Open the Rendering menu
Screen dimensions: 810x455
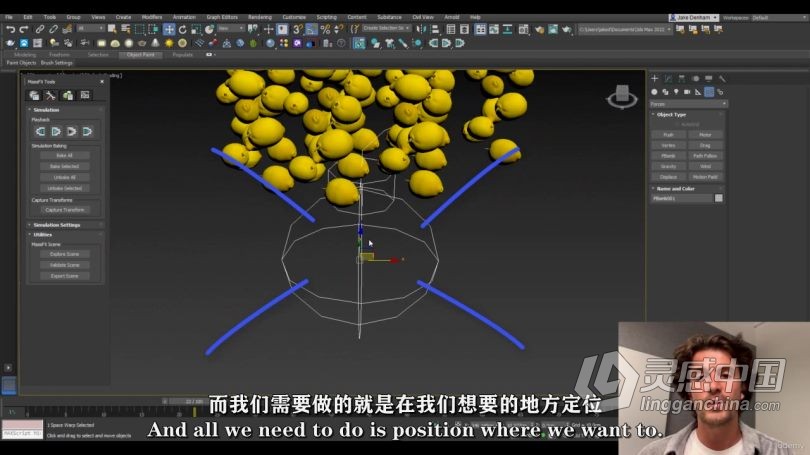pyautogui.click(x=259, y=17)
